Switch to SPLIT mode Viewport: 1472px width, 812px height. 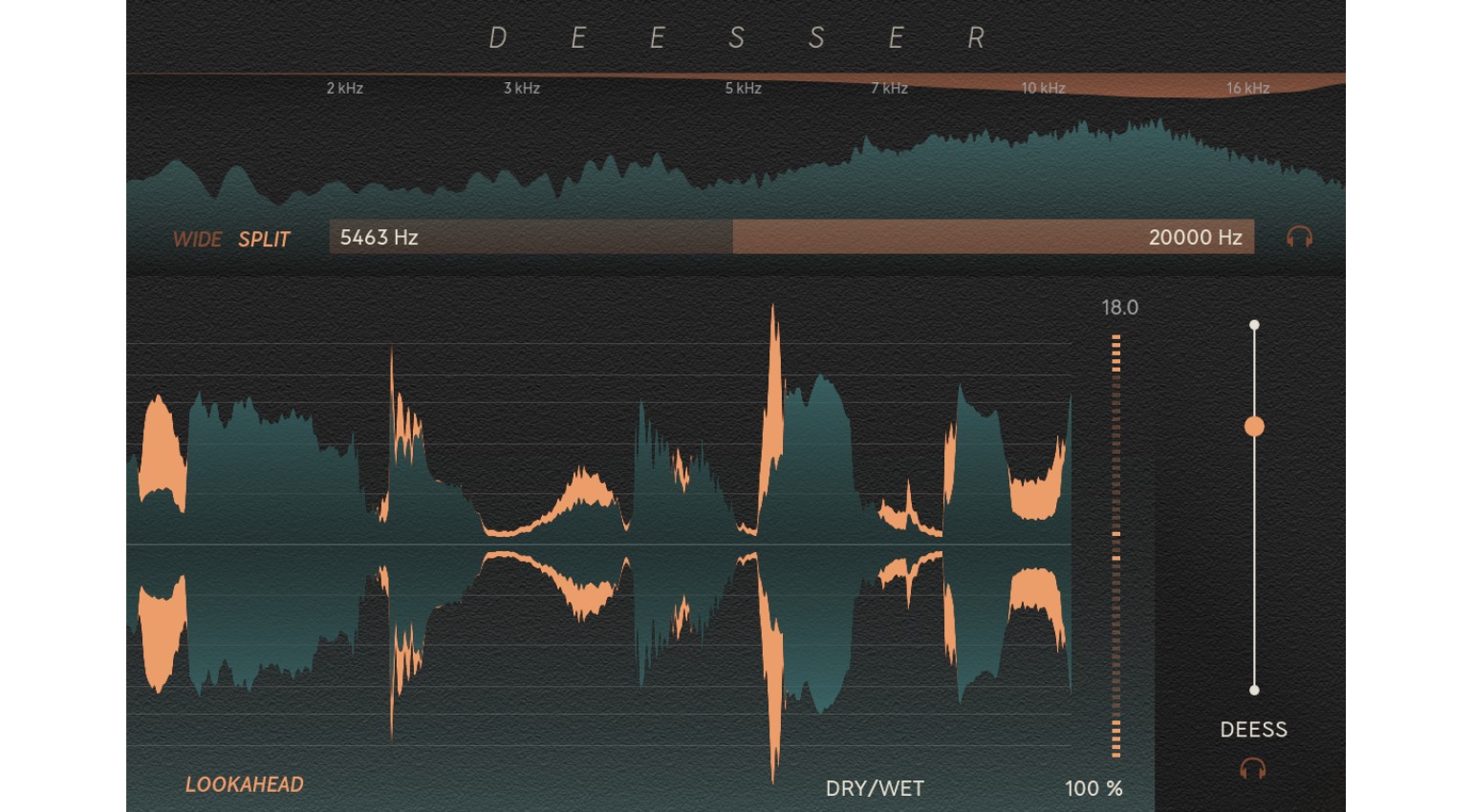[x=264, y=239]
